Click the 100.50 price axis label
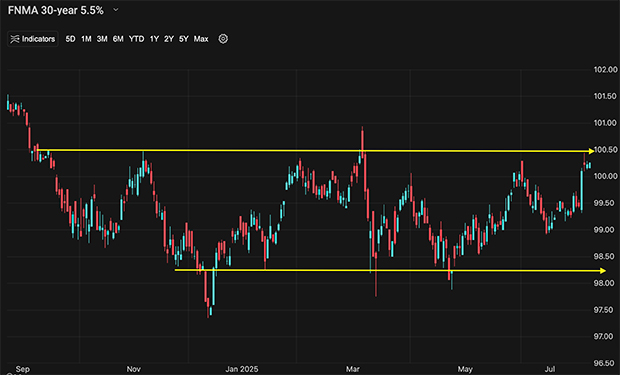 (x=605, y=150)
